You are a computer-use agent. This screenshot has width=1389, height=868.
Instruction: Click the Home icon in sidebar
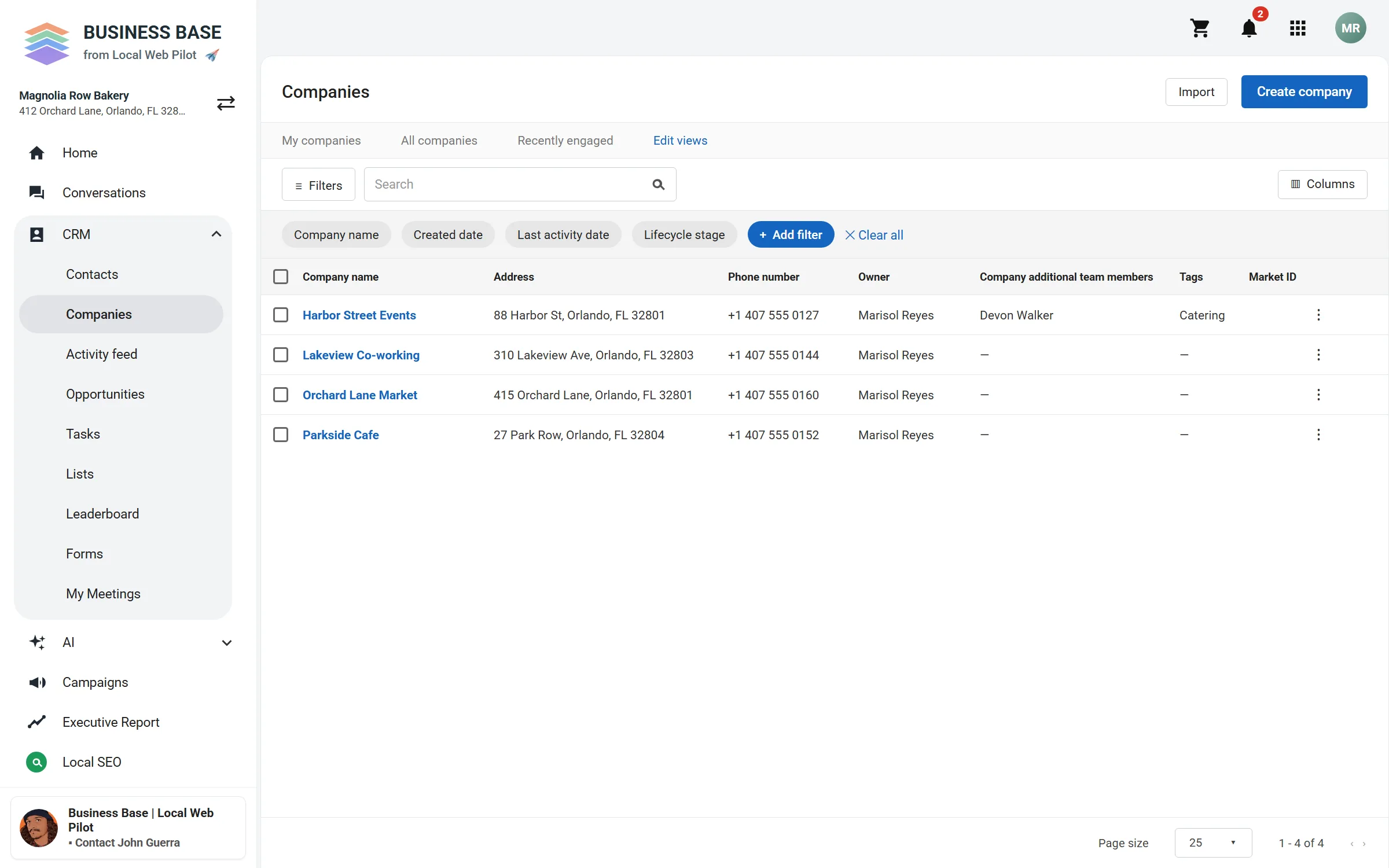36,153
